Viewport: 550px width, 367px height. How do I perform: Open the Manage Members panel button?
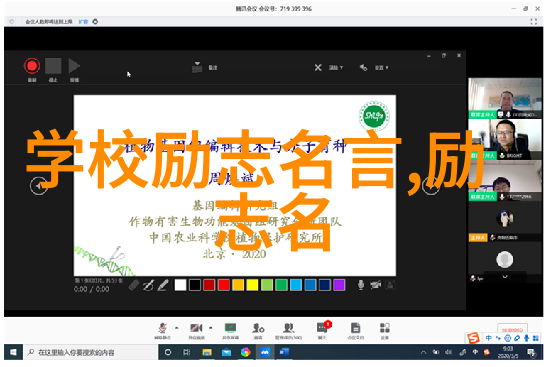click(x=288, y=331)
